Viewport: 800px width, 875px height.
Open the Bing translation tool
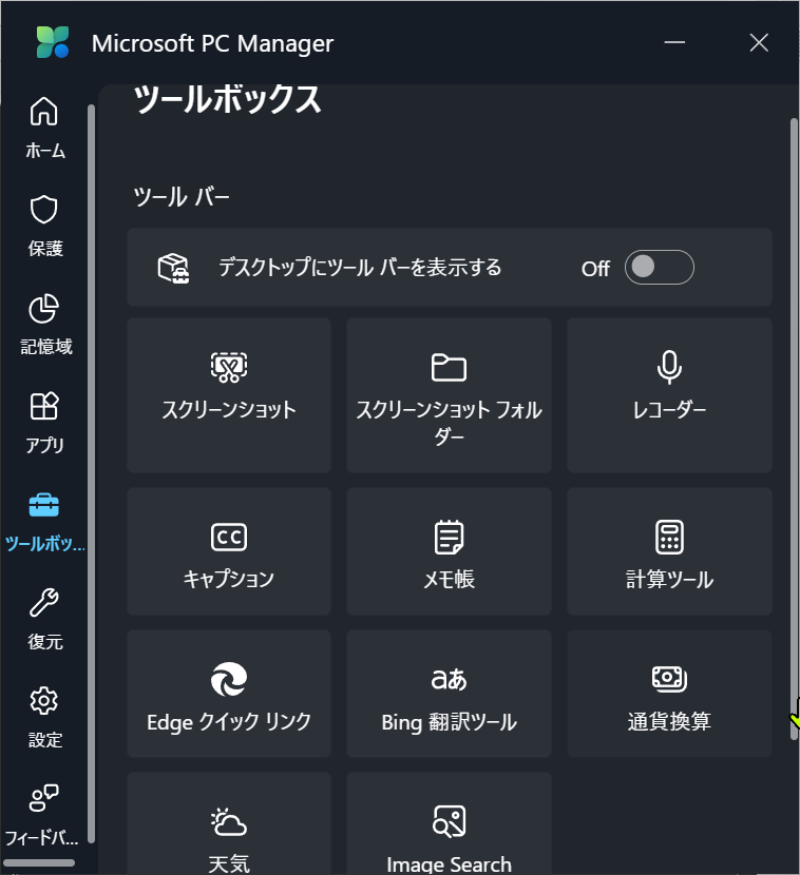tap(449, 694)
